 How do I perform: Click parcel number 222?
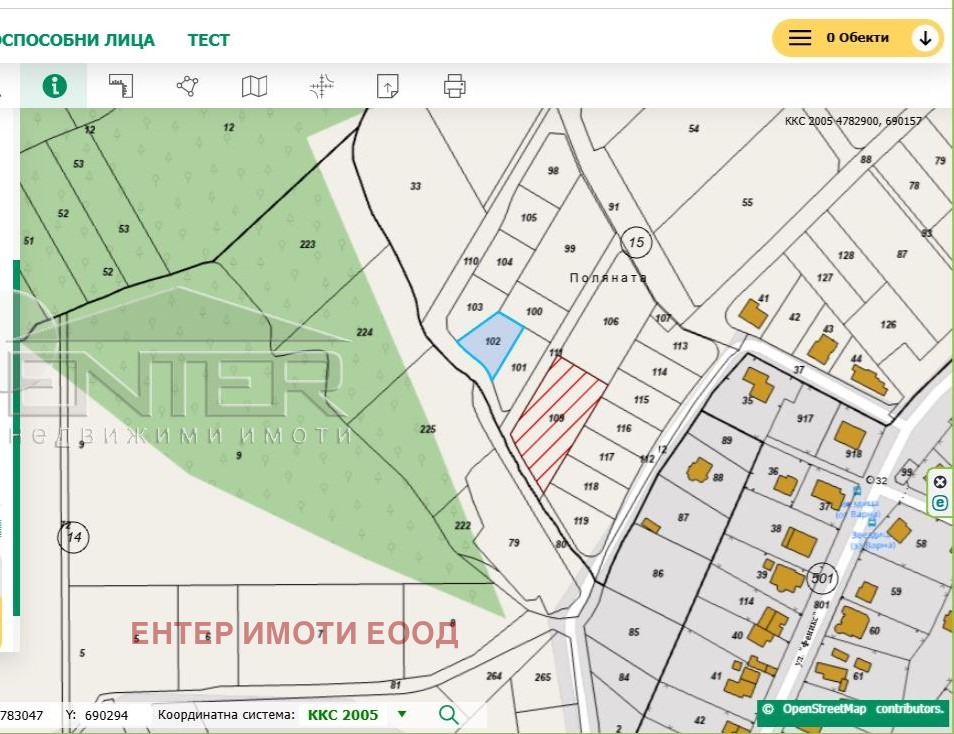462,525
